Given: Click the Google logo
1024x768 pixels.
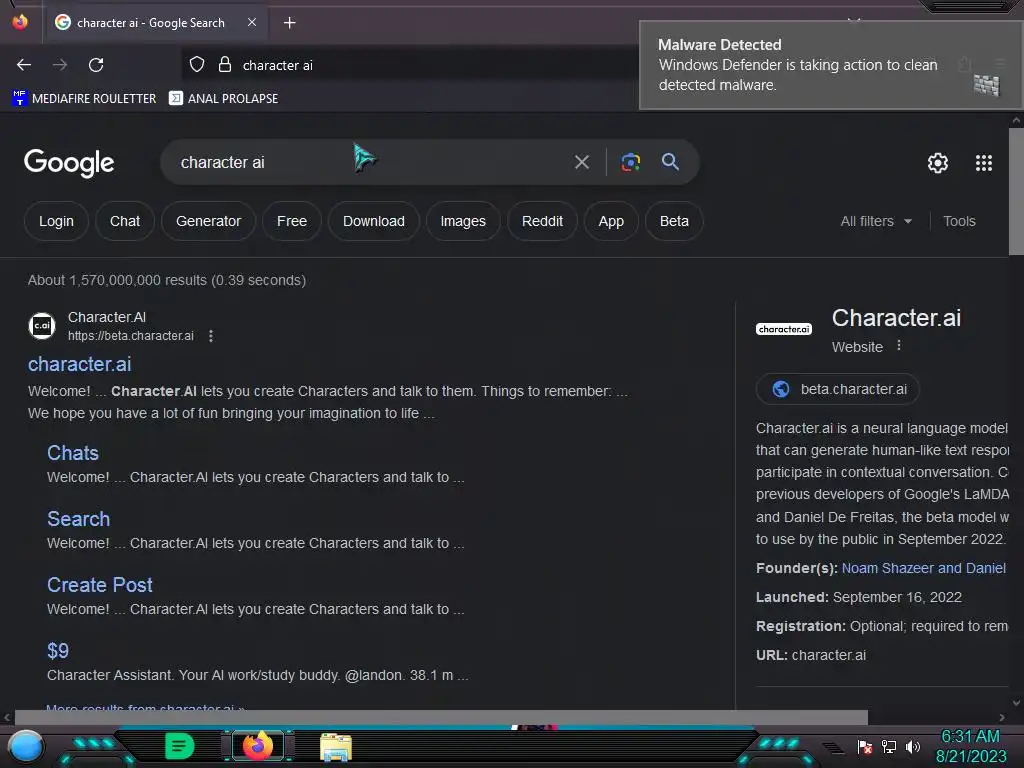Looking at the screenshot, I should pos(69,163).
